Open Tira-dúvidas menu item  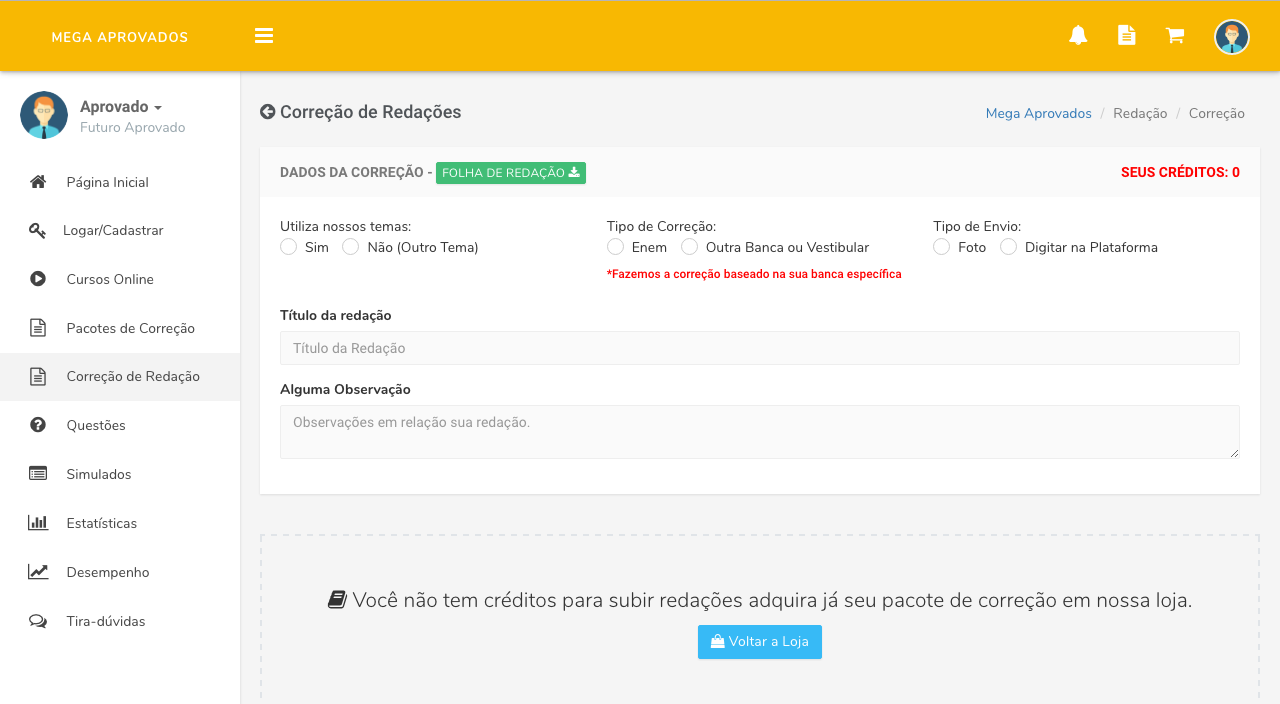click(x=120, y=621)
